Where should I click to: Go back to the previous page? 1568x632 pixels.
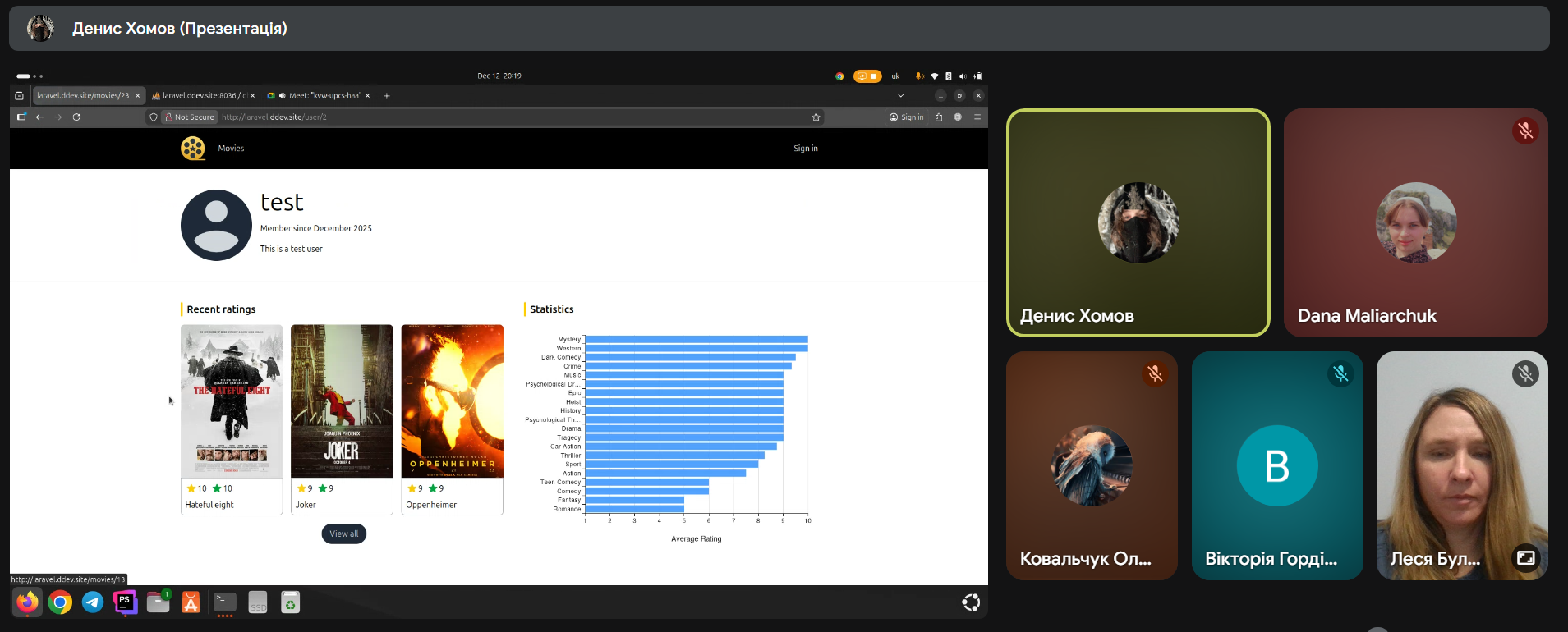coord(39,117)
